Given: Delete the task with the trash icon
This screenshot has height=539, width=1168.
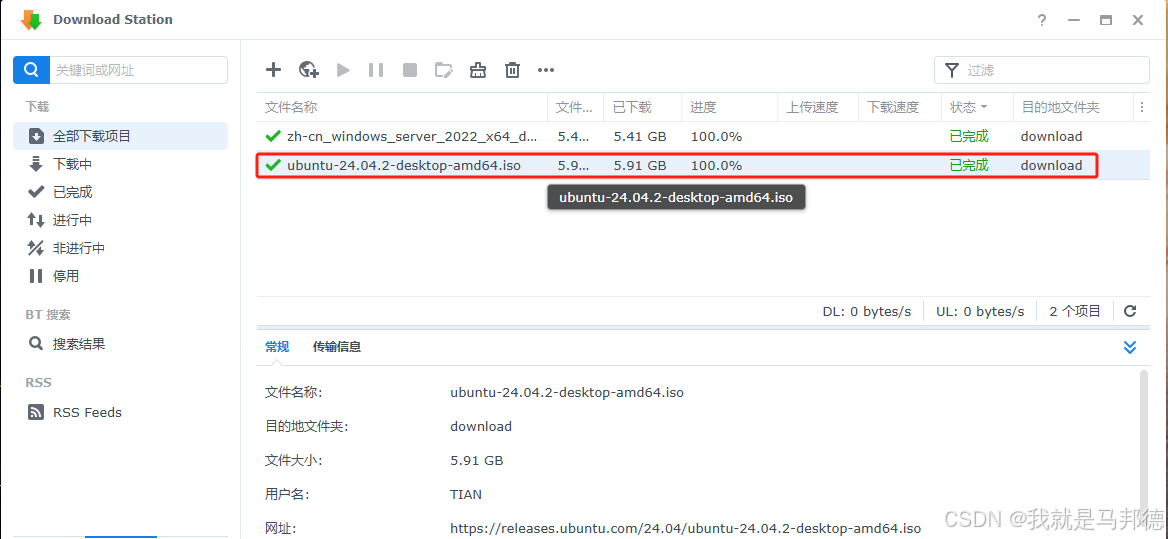Looking at the screenshot, I should 512,70.
